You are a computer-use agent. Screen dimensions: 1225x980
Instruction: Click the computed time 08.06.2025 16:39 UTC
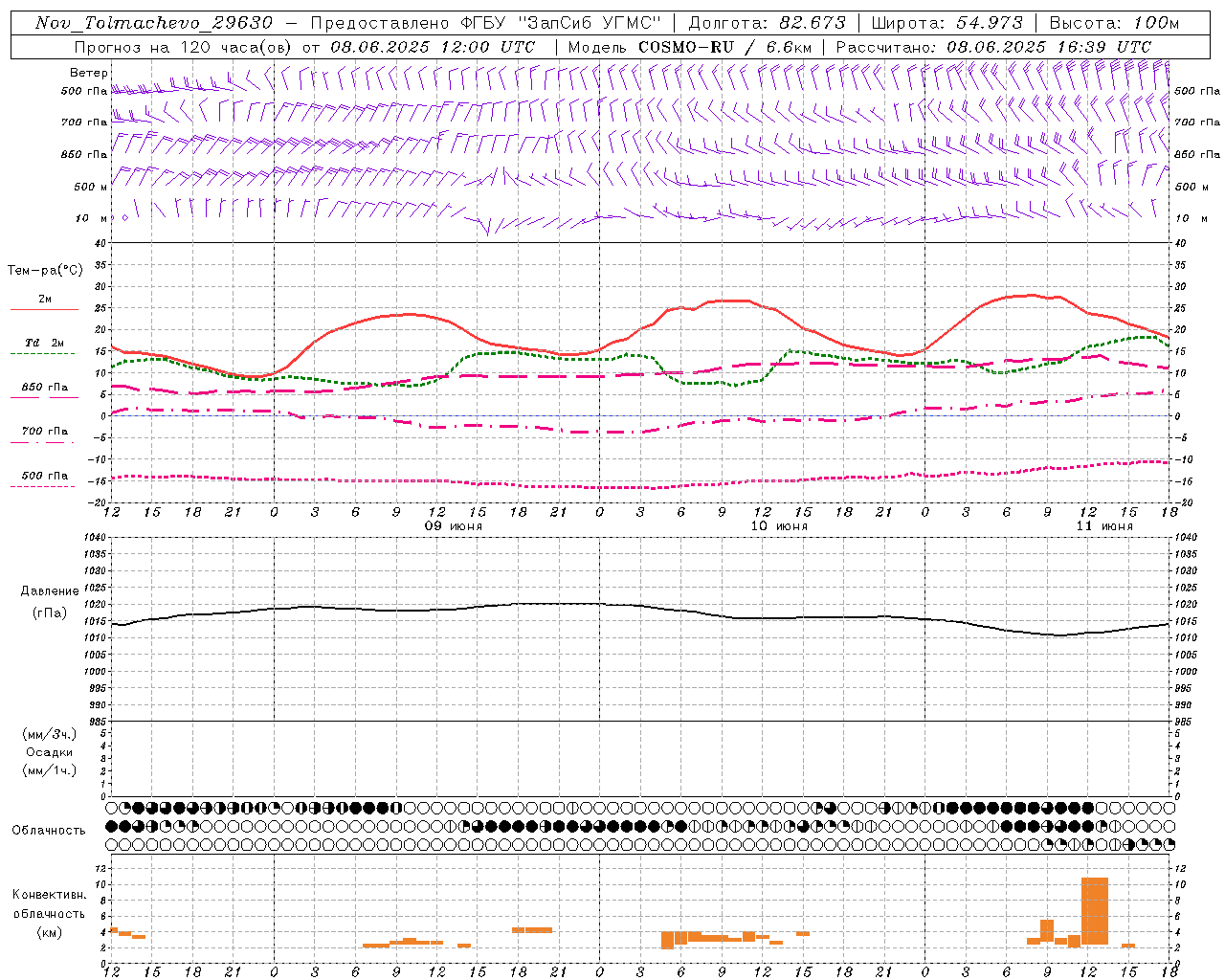click(1049, 47)
